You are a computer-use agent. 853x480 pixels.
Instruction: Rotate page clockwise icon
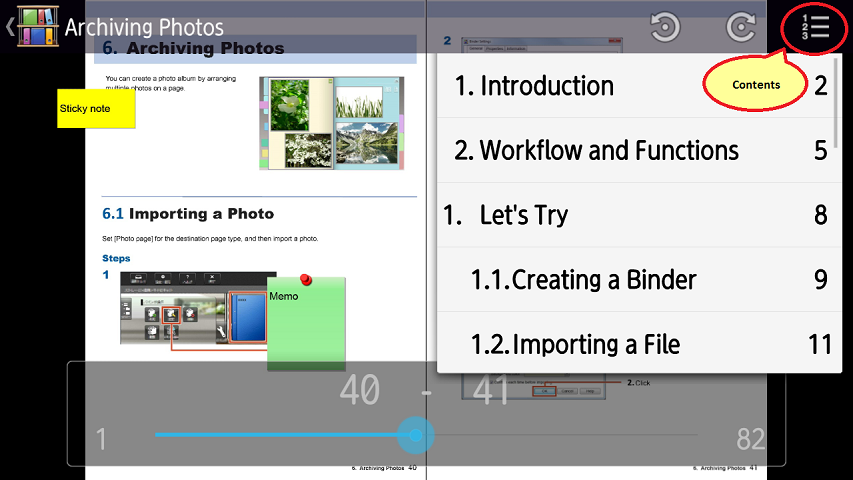pos(741,26)
